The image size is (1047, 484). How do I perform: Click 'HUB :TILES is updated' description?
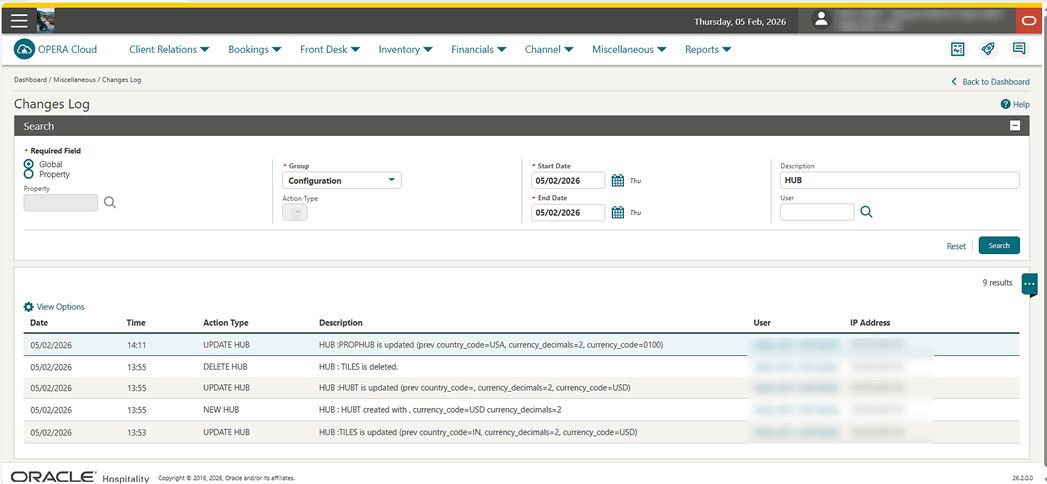[x=478, y=432]
